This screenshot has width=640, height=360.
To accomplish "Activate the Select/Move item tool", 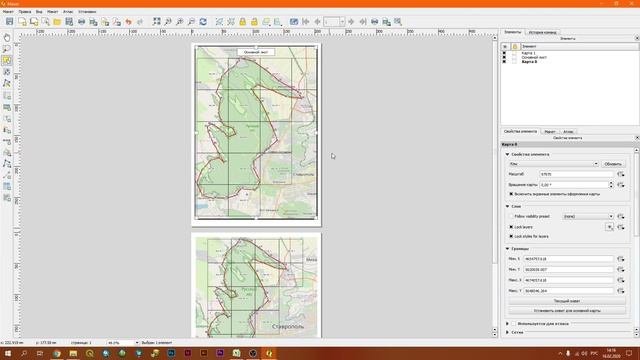I will pyautogui.click(x=7, y=60).
